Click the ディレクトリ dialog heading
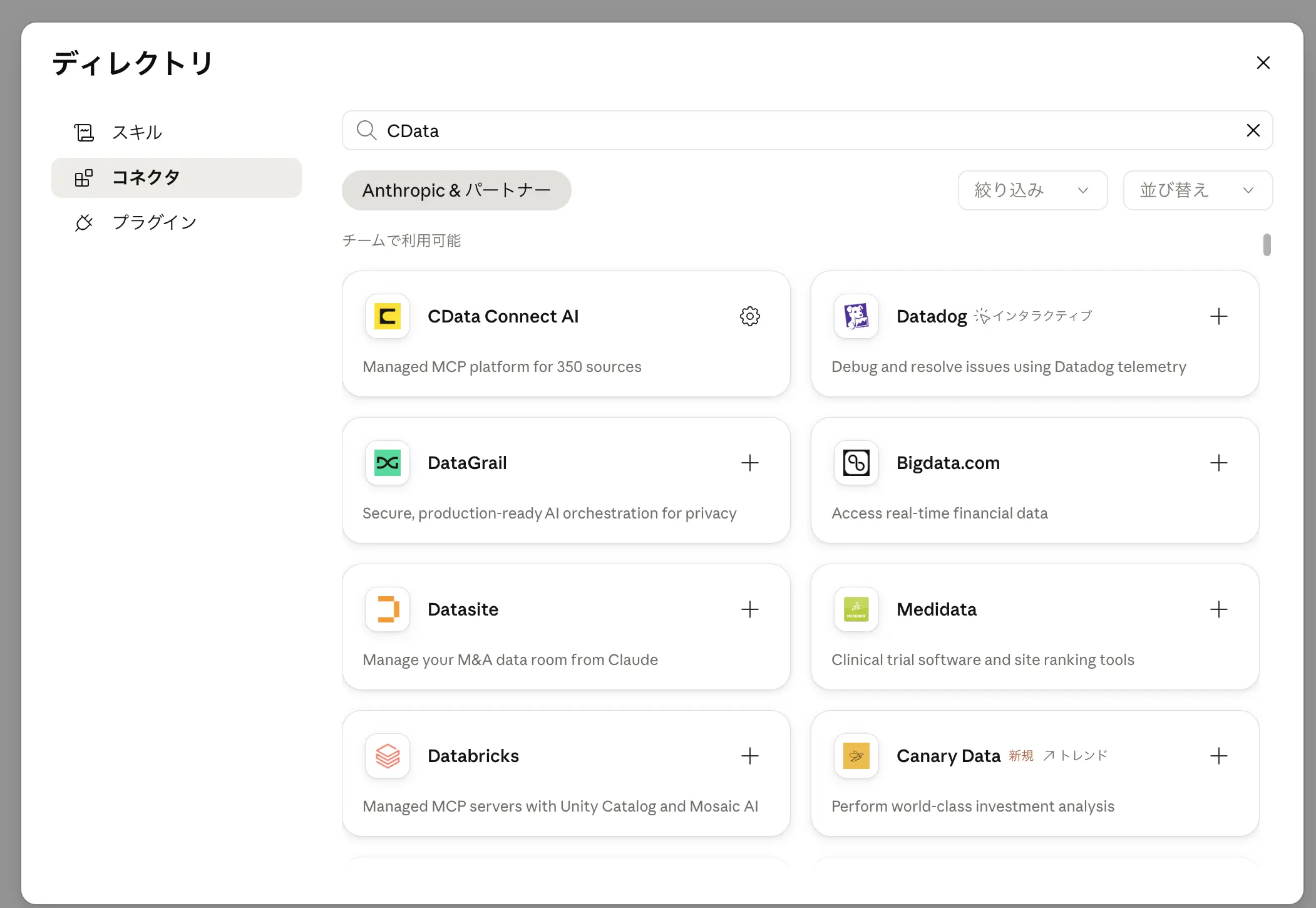 click(133, 63)
